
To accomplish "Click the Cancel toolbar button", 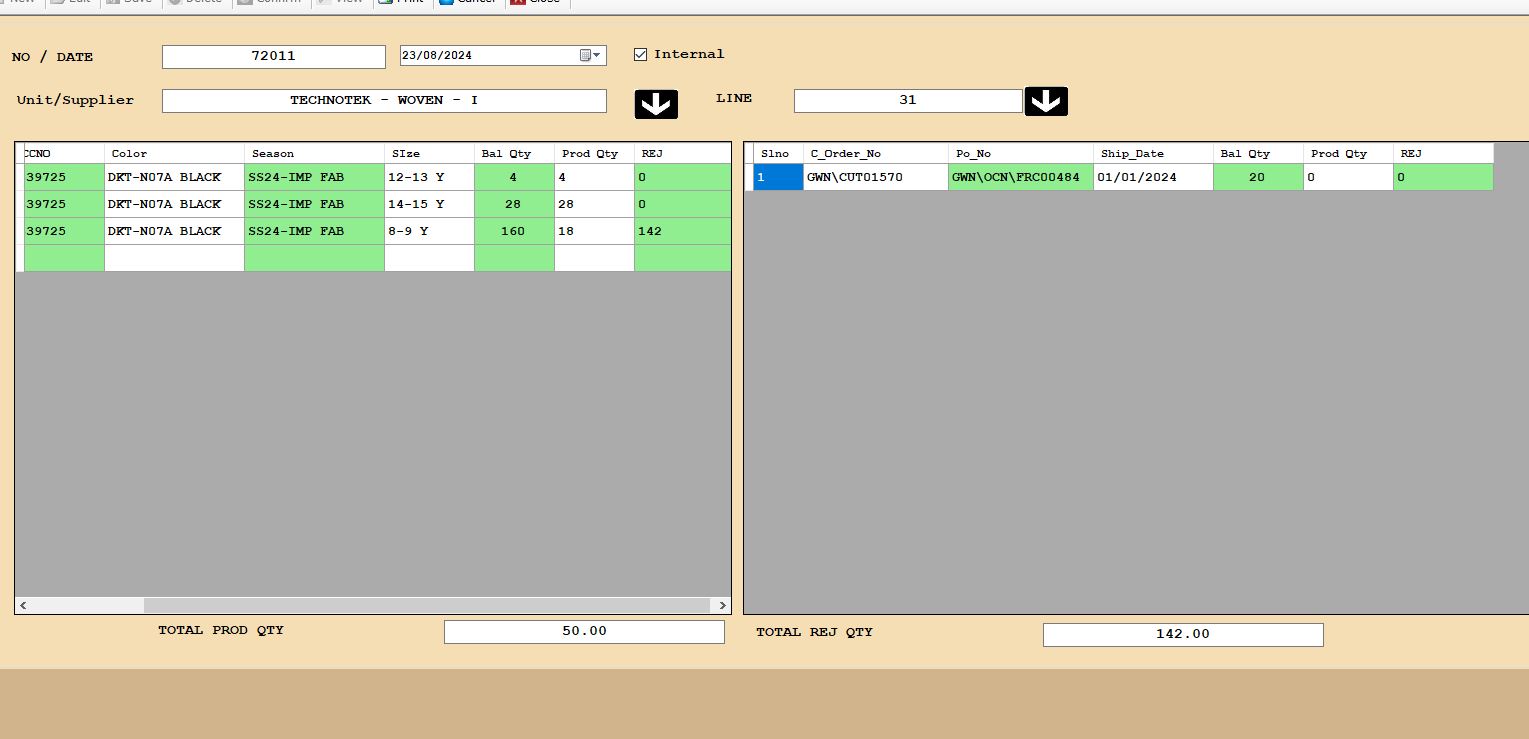I will tap(468, 3).
